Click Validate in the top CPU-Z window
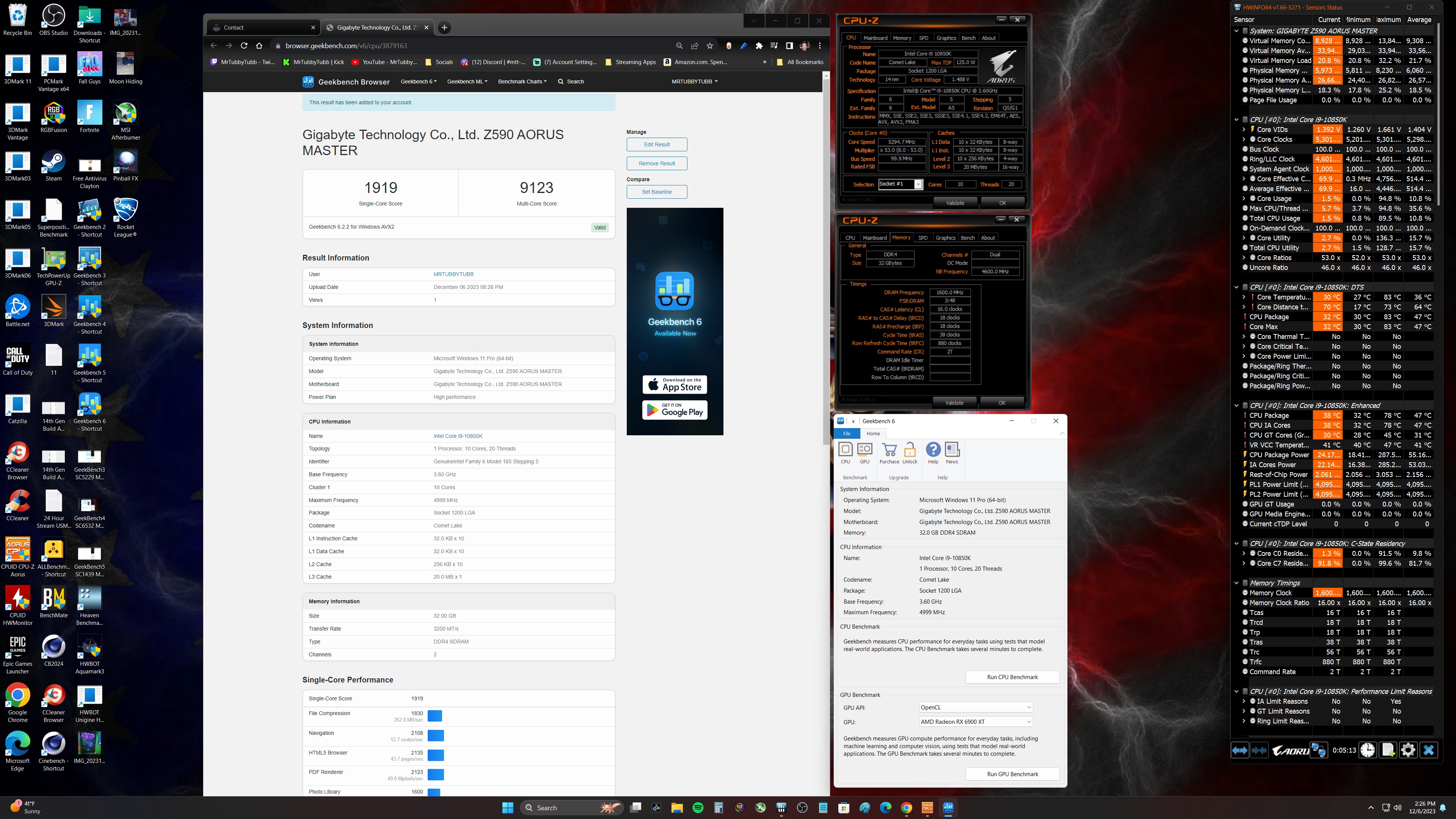1456x819 pixels. click(x=955, y=203)
